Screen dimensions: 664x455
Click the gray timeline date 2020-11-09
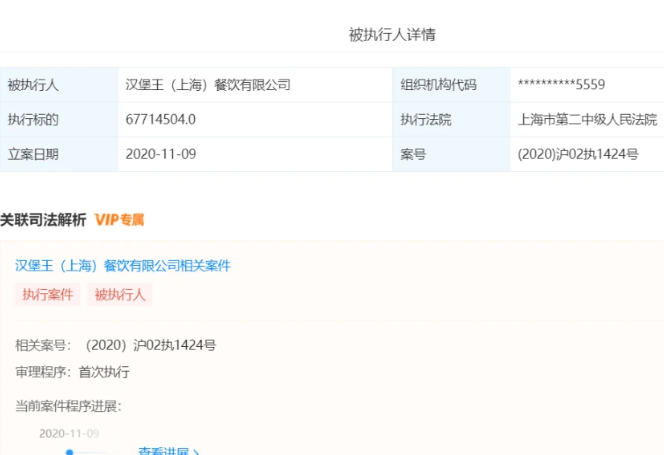point(69,433)
